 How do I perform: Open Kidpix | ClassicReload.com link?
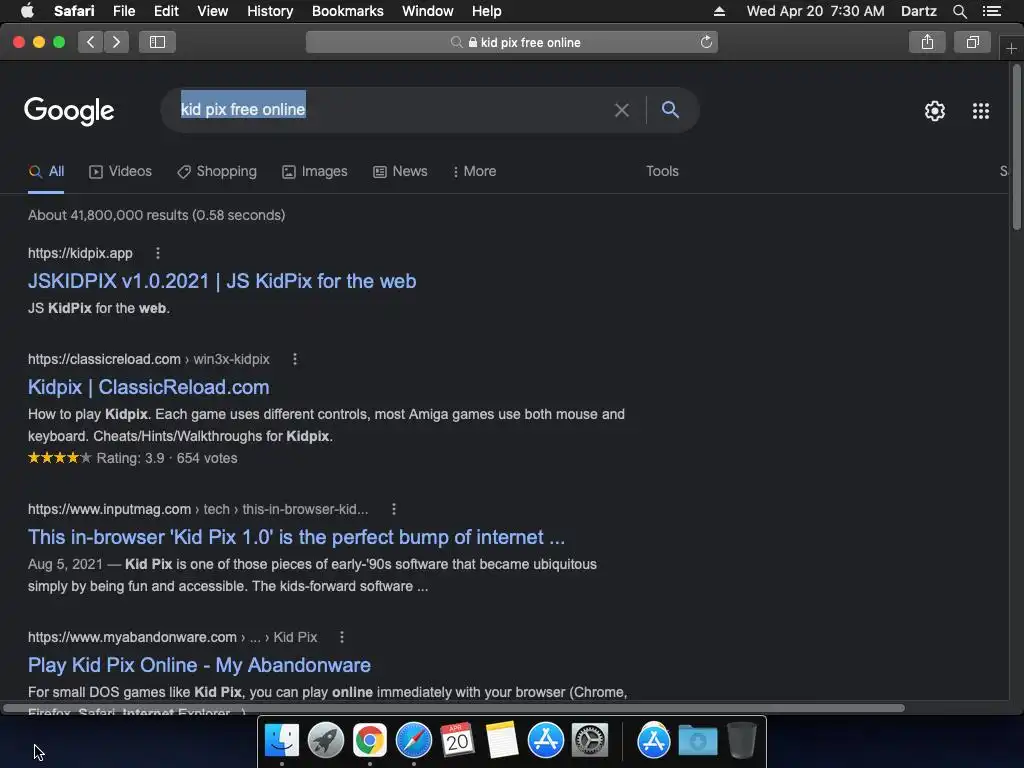click(x=148, y=387)
